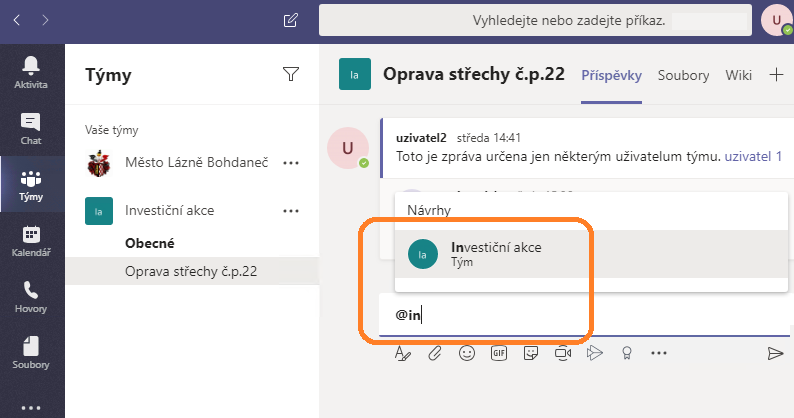
Task: Click the new chat compose icon
Action: pos(291,20)
